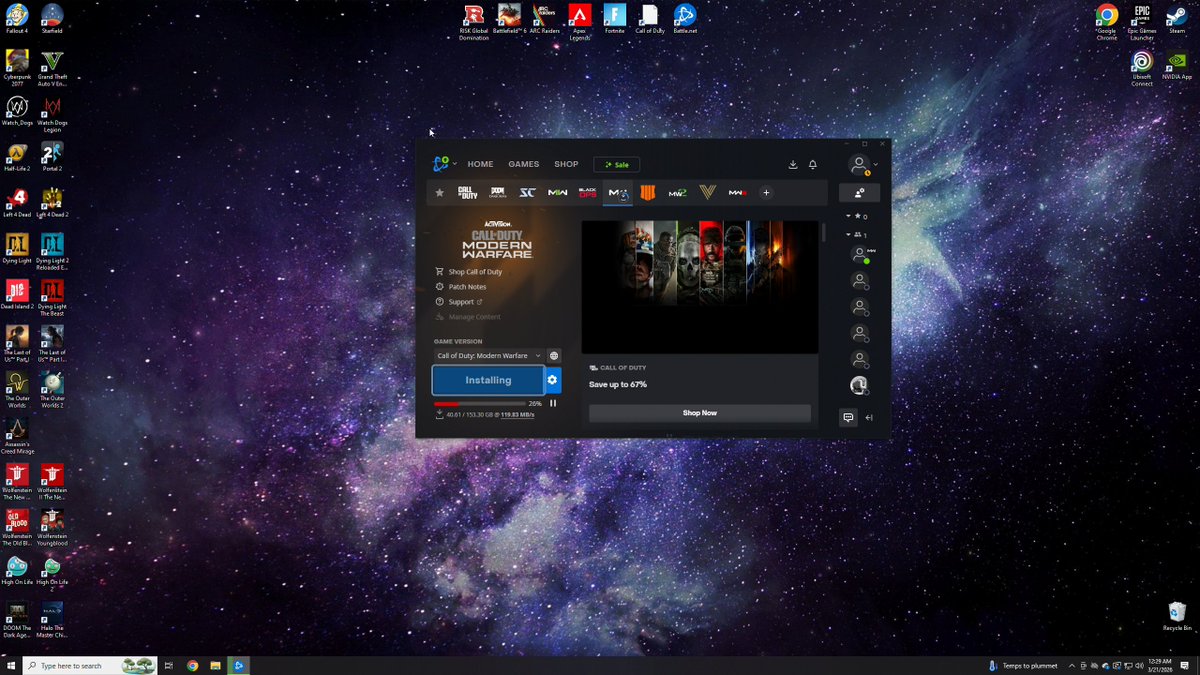Viewport: 1200px width, 675px height.
Task: Open the Battle.net logo menu
Action: click(x=442, y=164)
